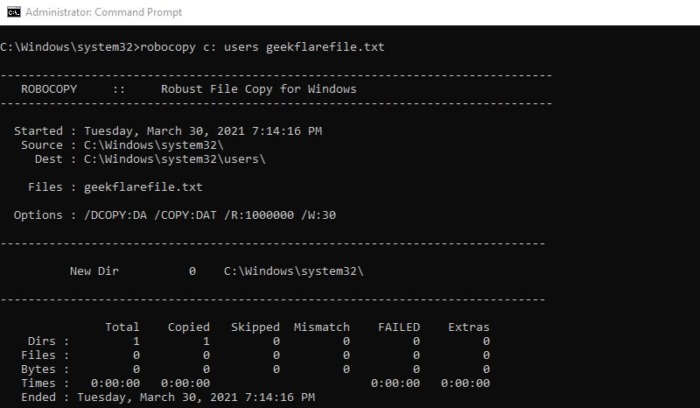The height and width of the screenshot is (408, 700).
Task: Click the Mismatch column header
Action: coord(321,327)
